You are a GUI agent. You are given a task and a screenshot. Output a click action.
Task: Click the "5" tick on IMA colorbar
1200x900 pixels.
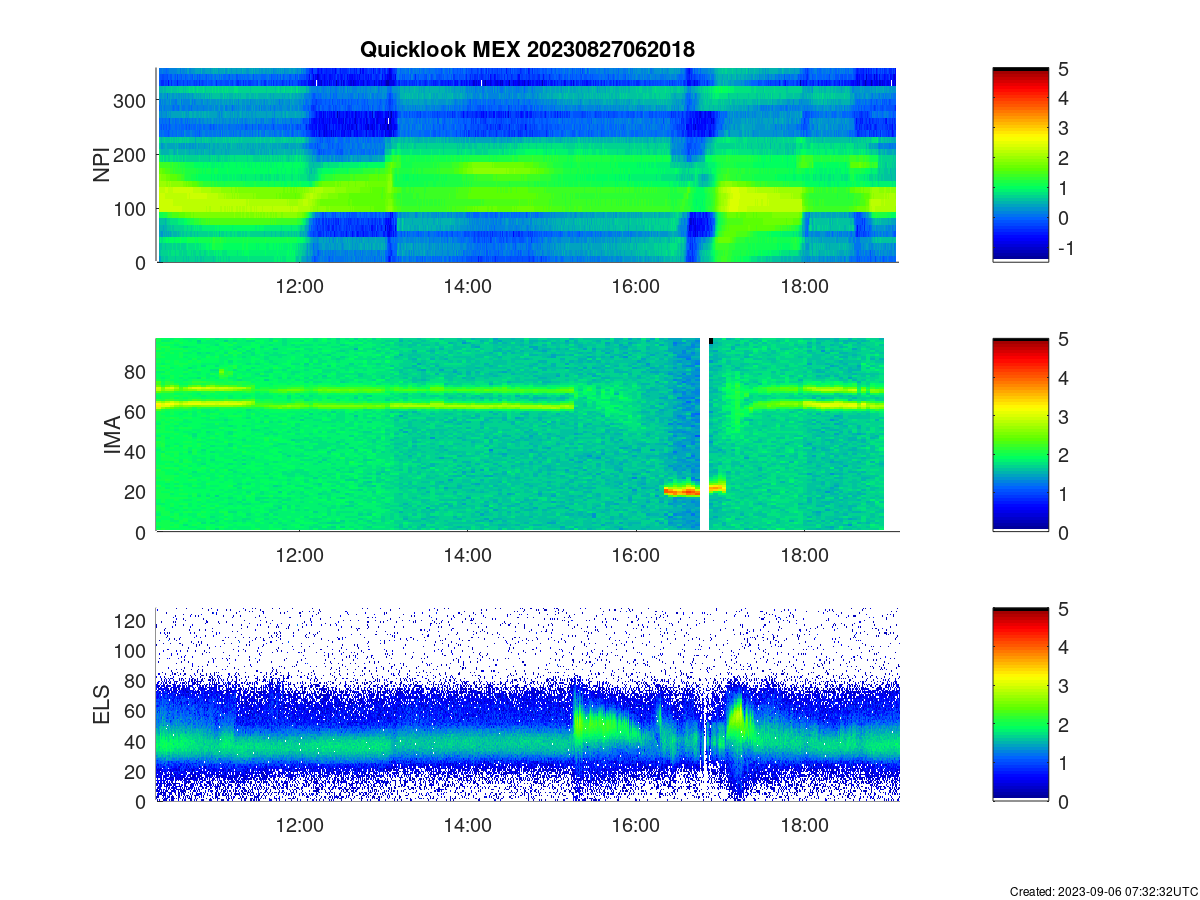click(1063, 339)
